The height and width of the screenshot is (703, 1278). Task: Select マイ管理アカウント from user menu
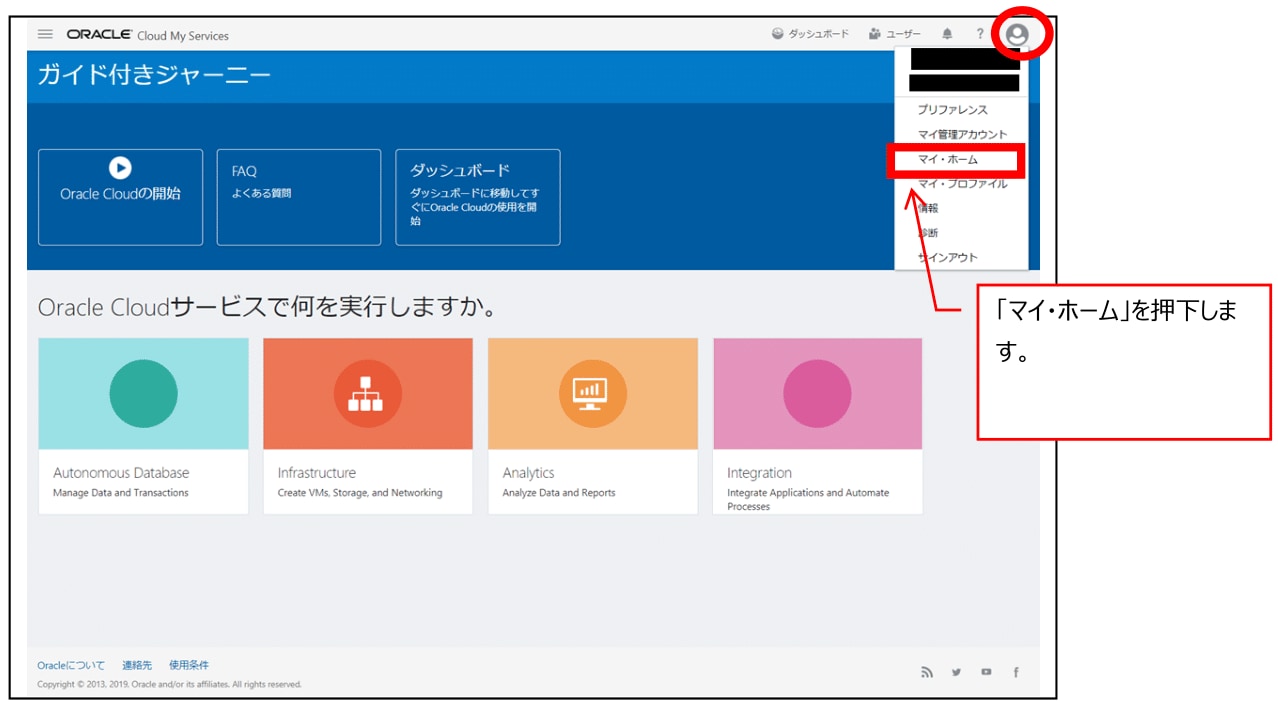click(x=962, y=134)
